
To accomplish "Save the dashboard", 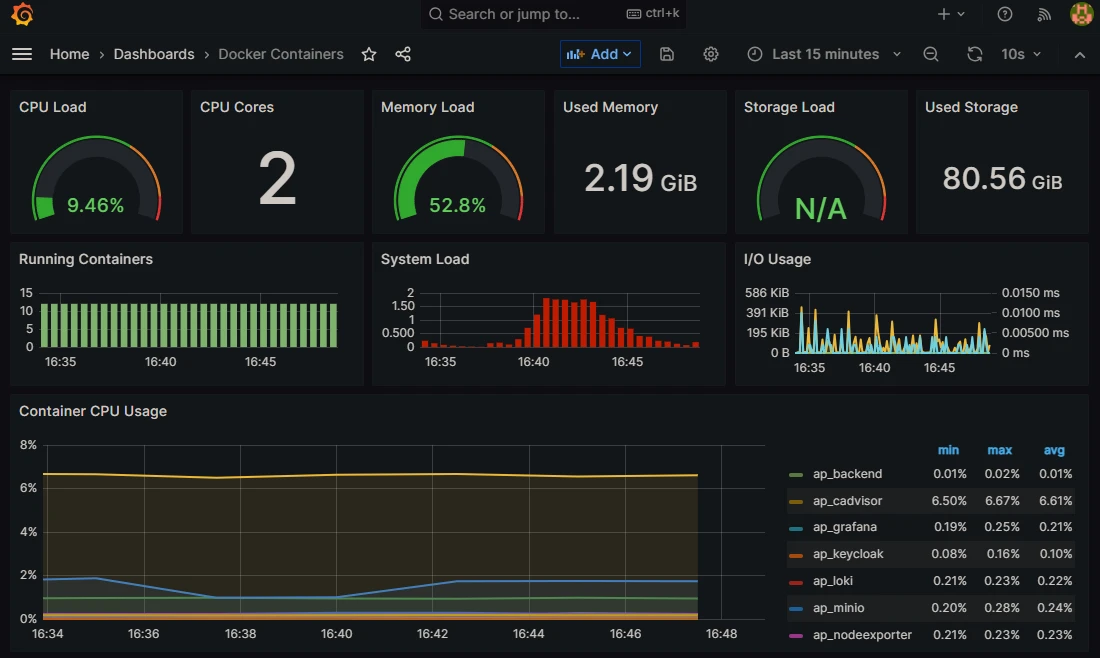I will click(666, 54).
